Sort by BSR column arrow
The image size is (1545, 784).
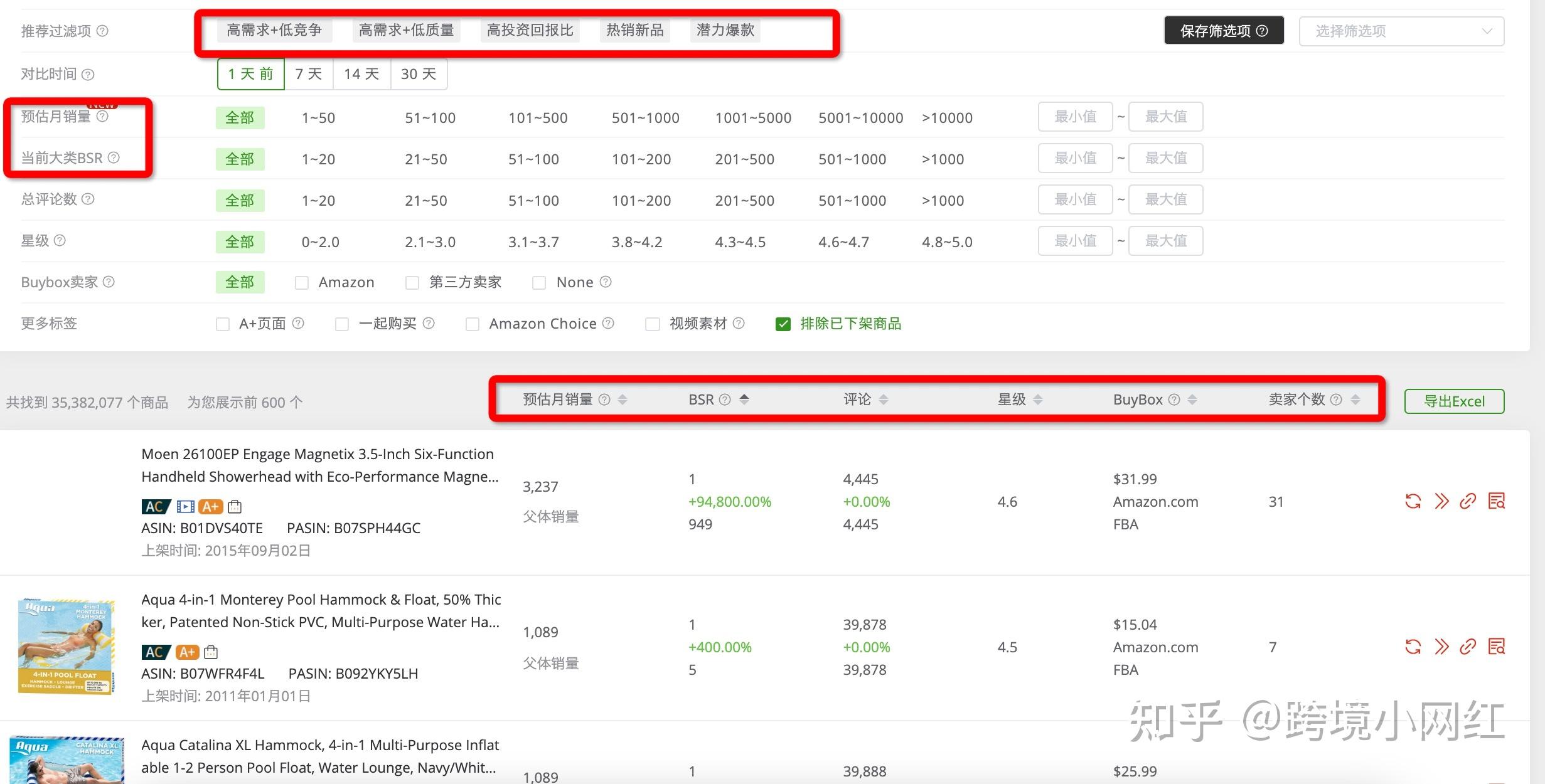click(x=744, y=400)
